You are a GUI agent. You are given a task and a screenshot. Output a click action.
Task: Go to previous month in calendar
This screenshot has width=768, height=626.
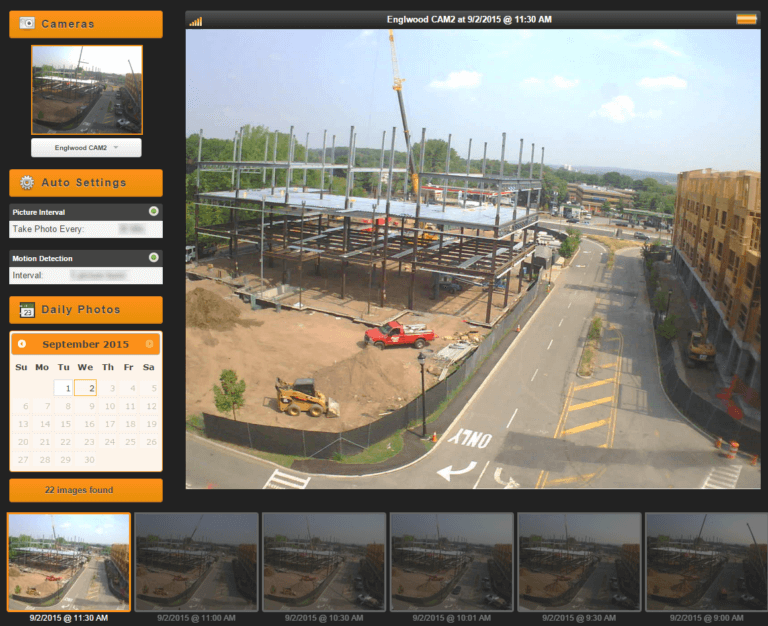coord(22,344)
